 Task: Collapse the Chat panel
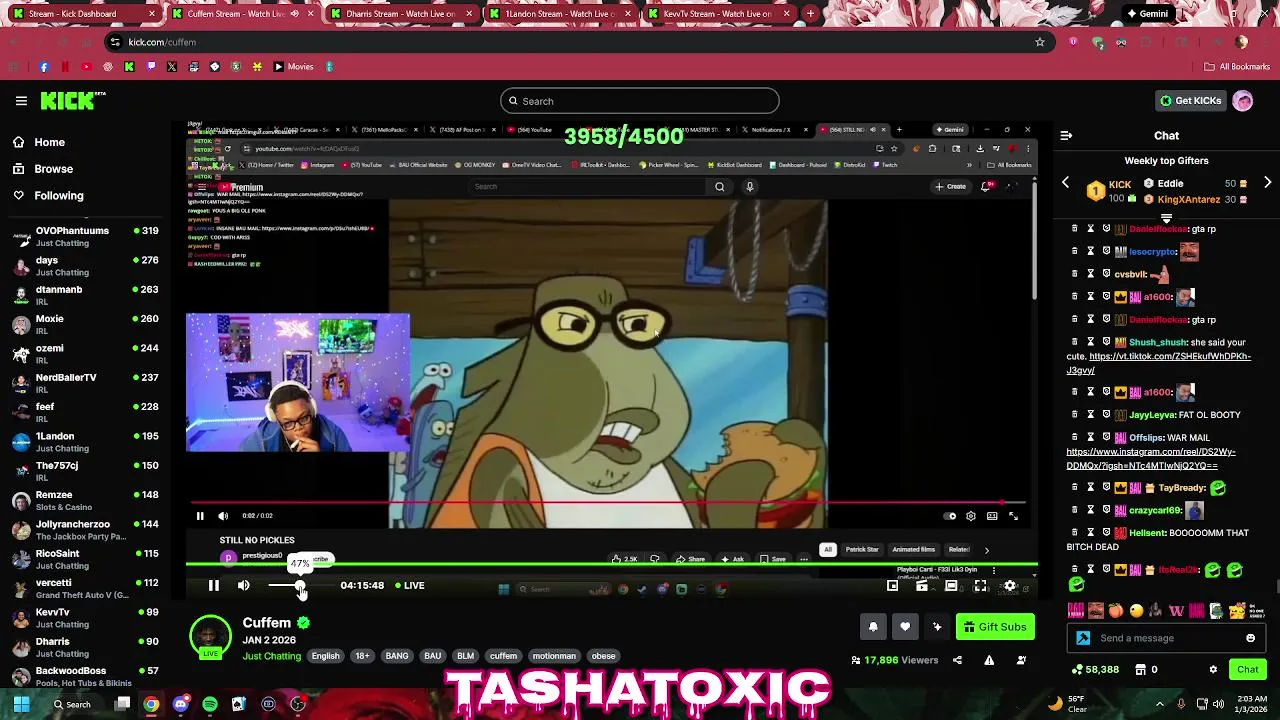point(1066,135)
